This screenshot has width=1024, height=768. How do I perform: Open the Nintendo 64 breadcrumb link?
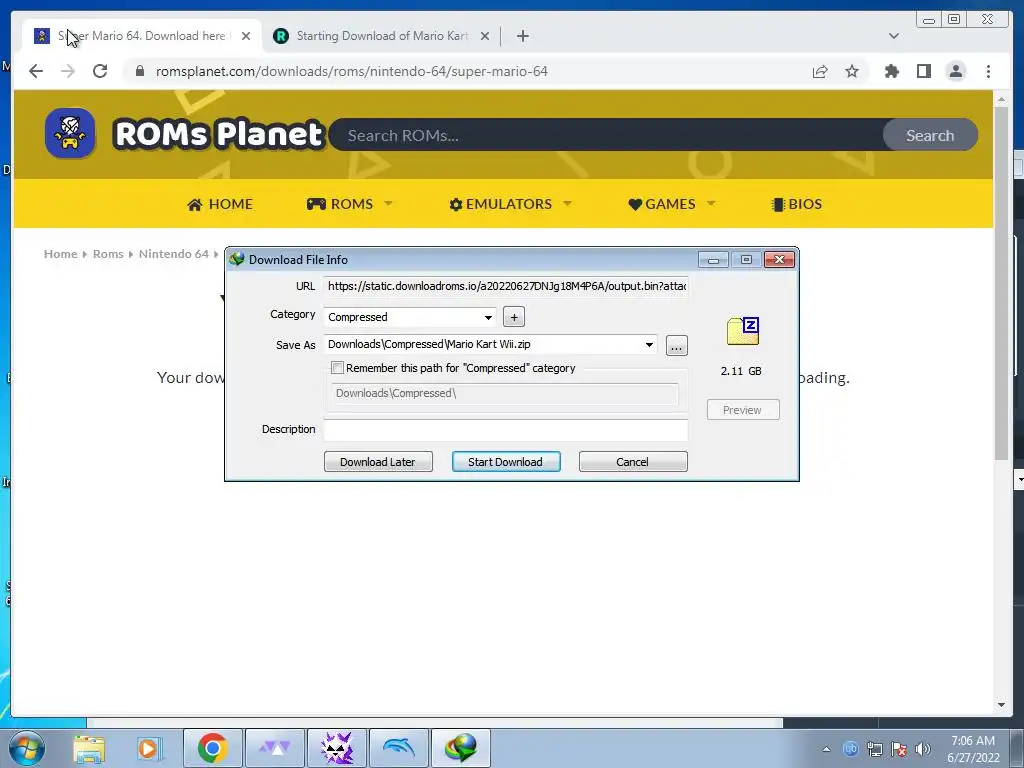(173, 254)
